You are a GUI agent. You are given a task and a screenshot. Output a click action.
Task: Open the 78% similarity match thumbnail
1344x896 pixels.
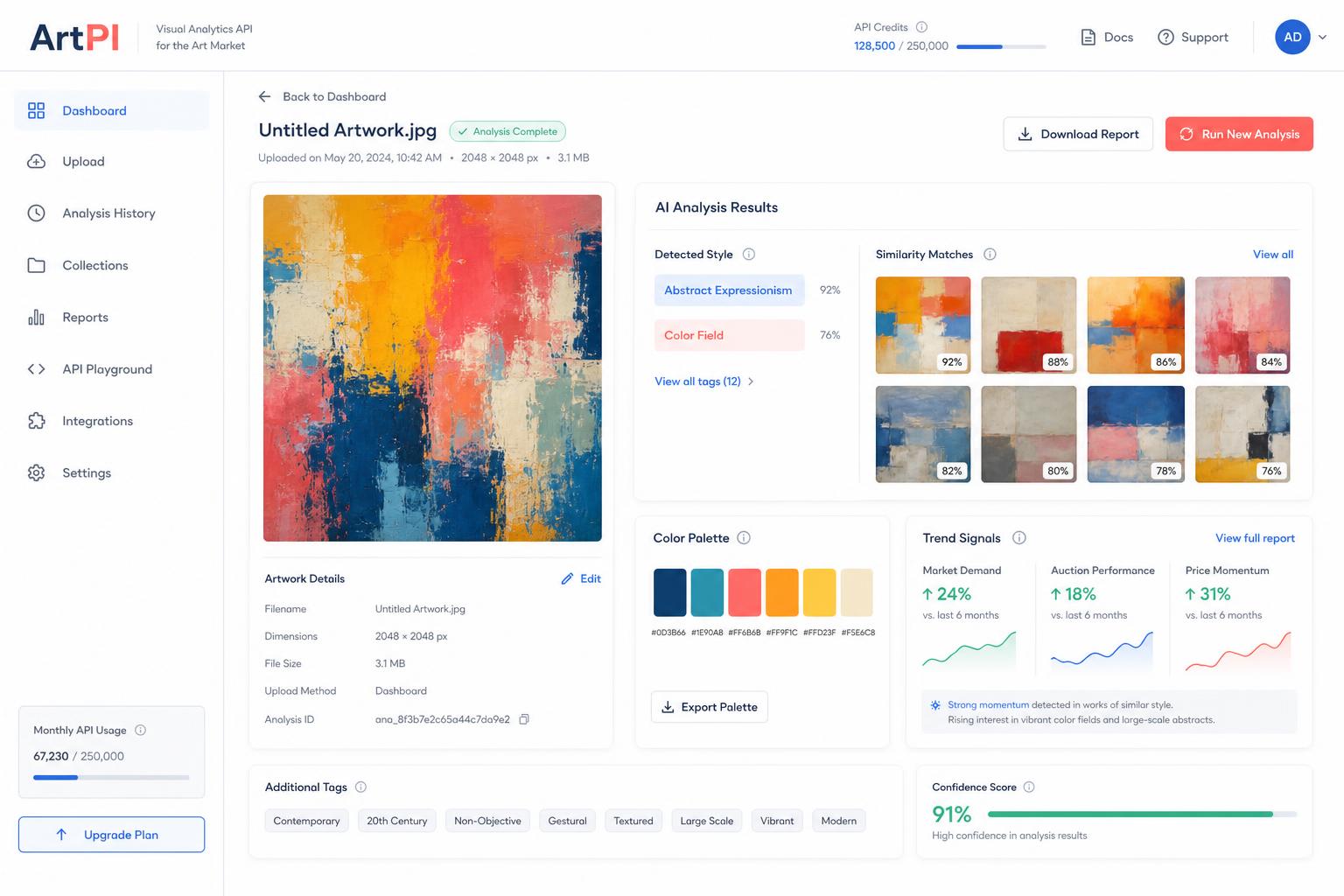(x=1136, y=434)
